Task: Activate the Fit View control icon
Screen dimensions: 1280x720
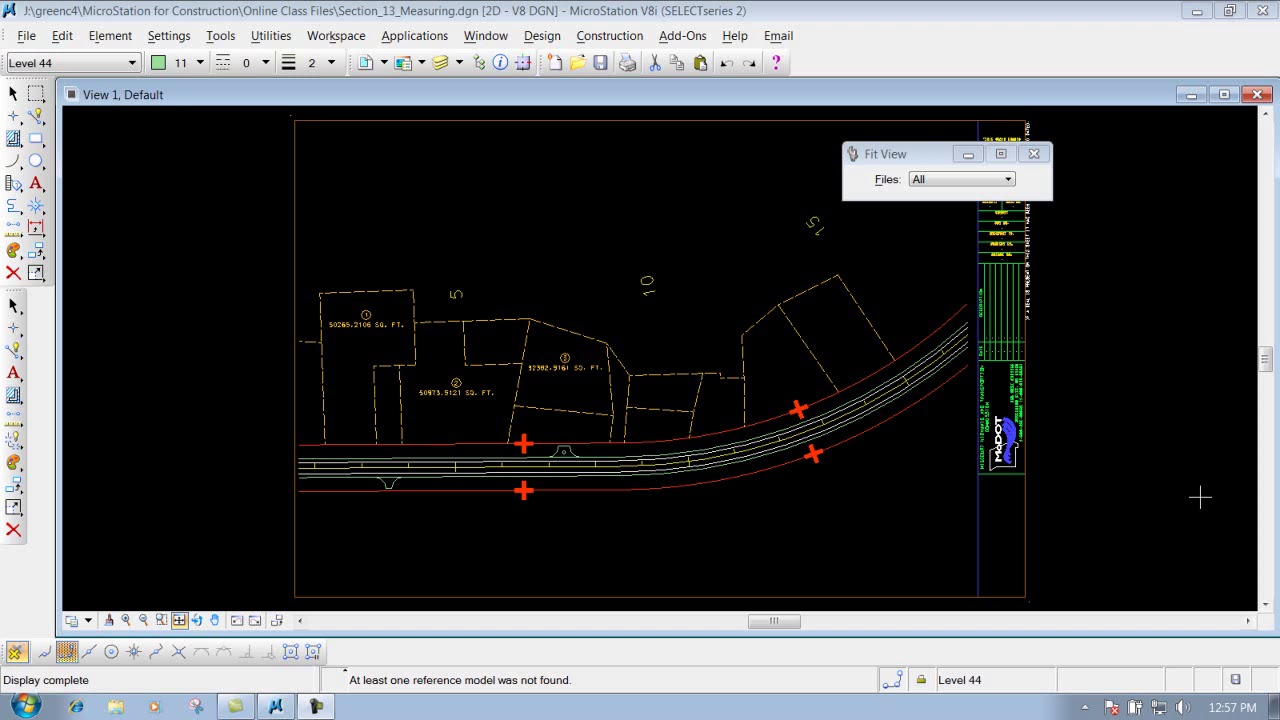Action: 179,621
